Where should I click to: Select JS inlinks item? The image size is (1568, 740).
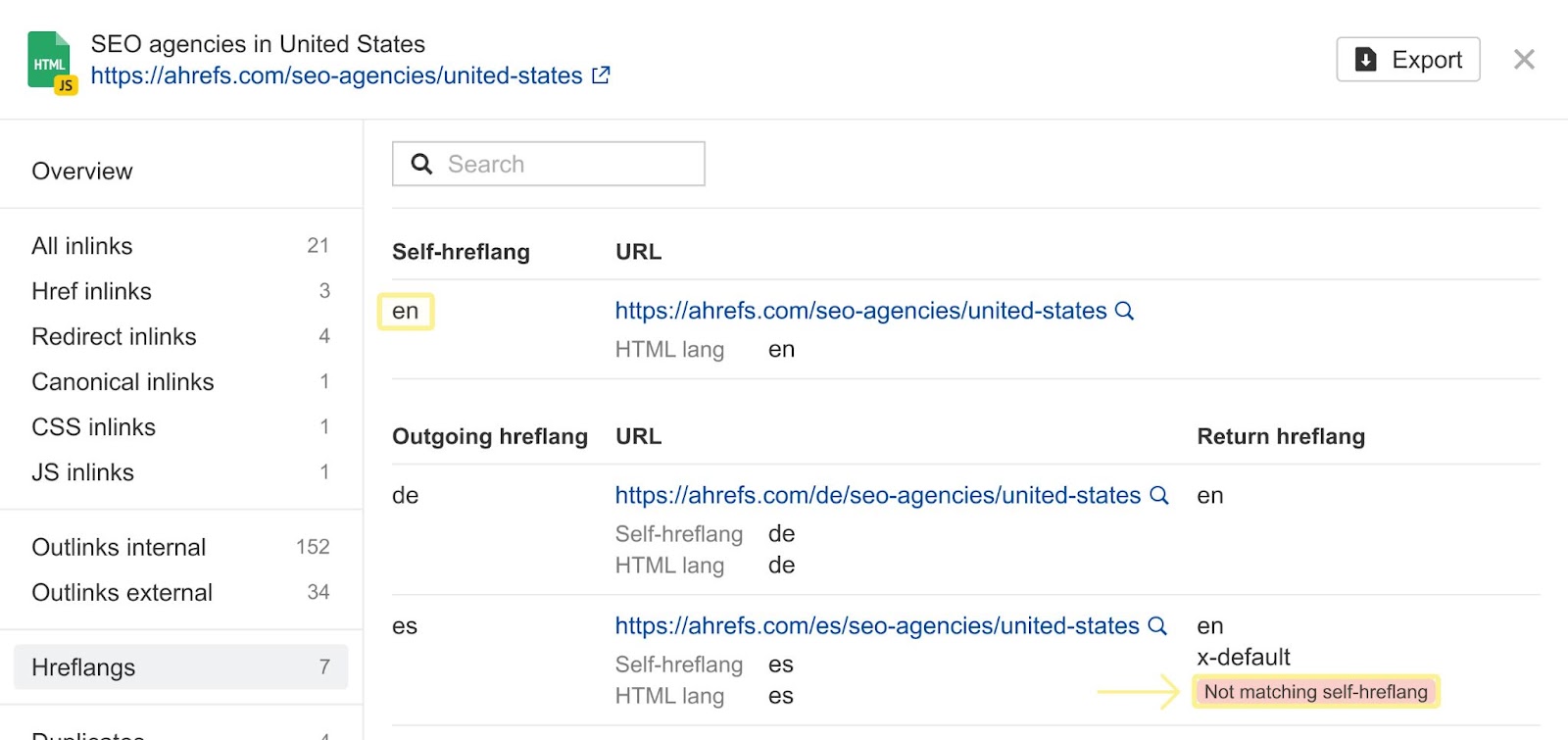[x=82, y=472]
